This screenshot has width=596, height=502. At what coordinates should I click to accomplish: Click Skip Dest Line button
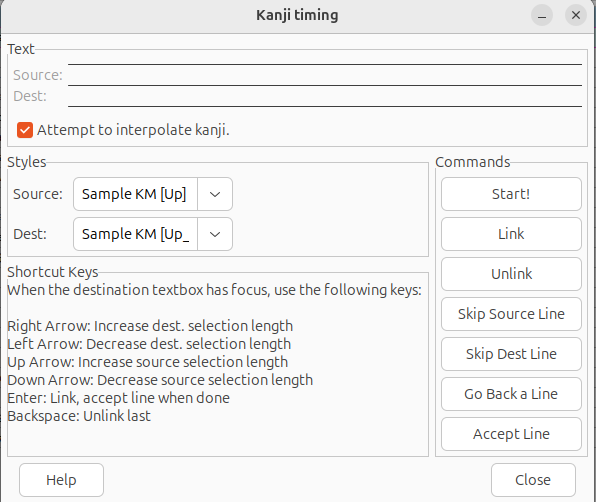[x=511, y=354]
